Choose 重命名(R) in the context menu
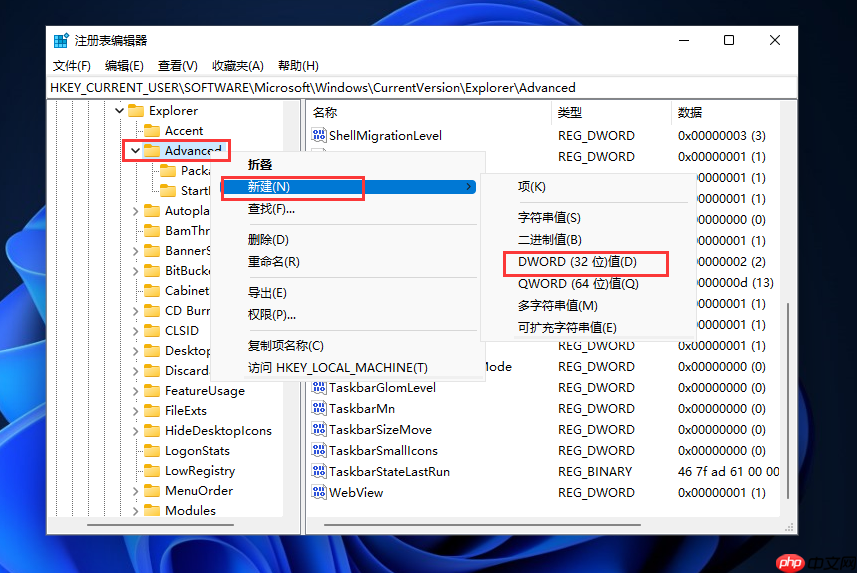The image size is (857, 573). pyautogui.click(x=348, y=262)
